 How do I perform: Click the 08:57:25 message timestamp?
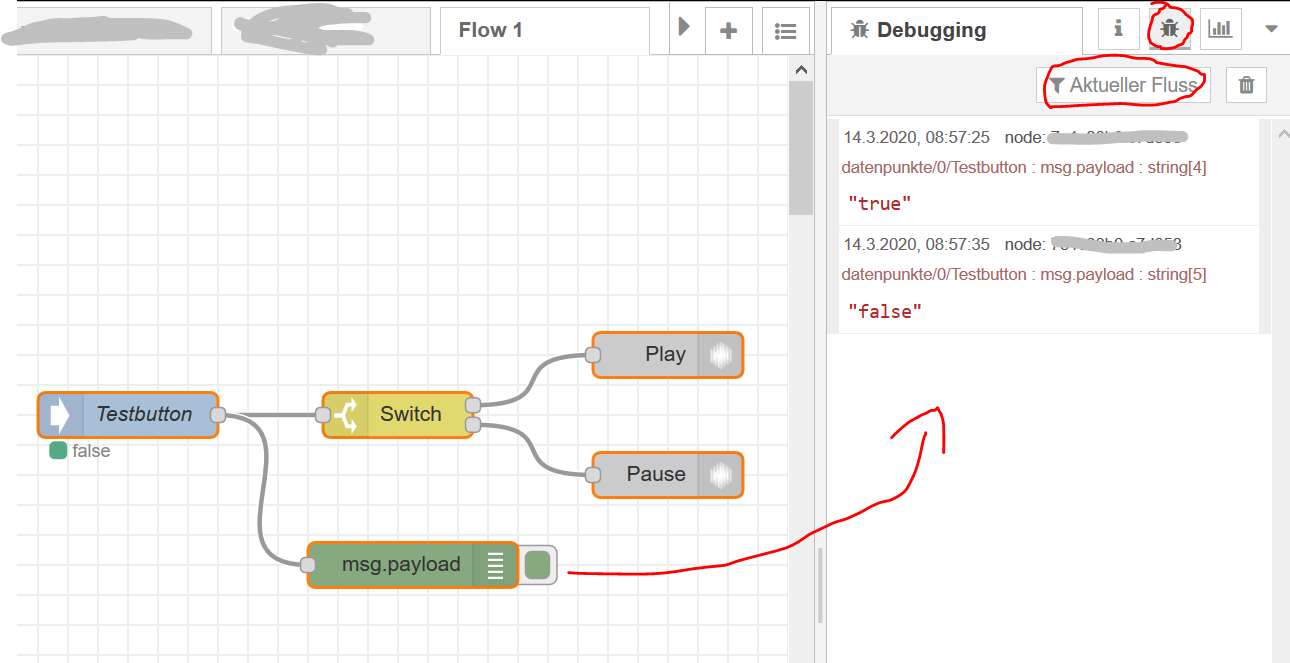(916, 136)
